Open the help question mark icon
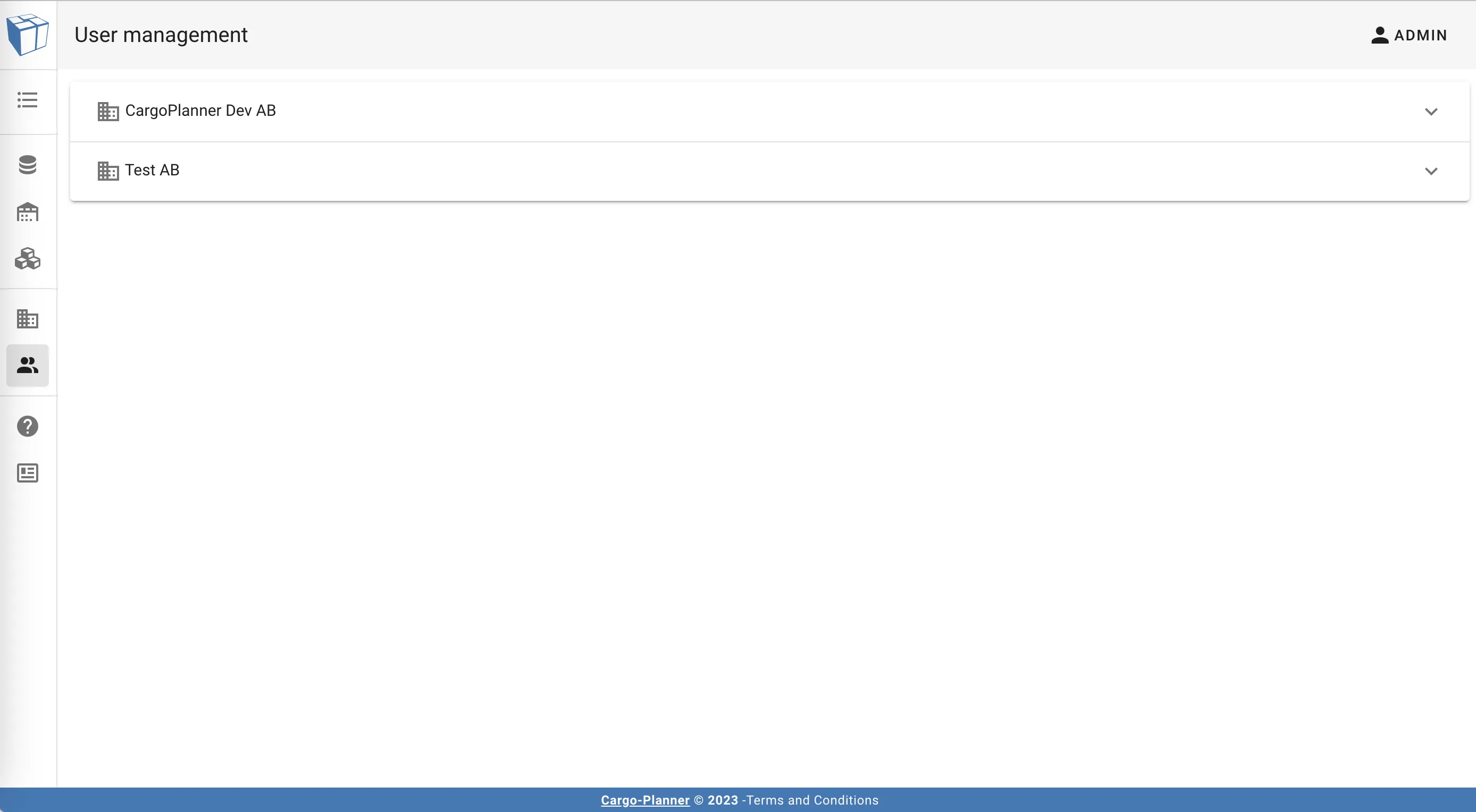Image resolution: width=1476 pixels, height=812 pixels. click(28, 426)
